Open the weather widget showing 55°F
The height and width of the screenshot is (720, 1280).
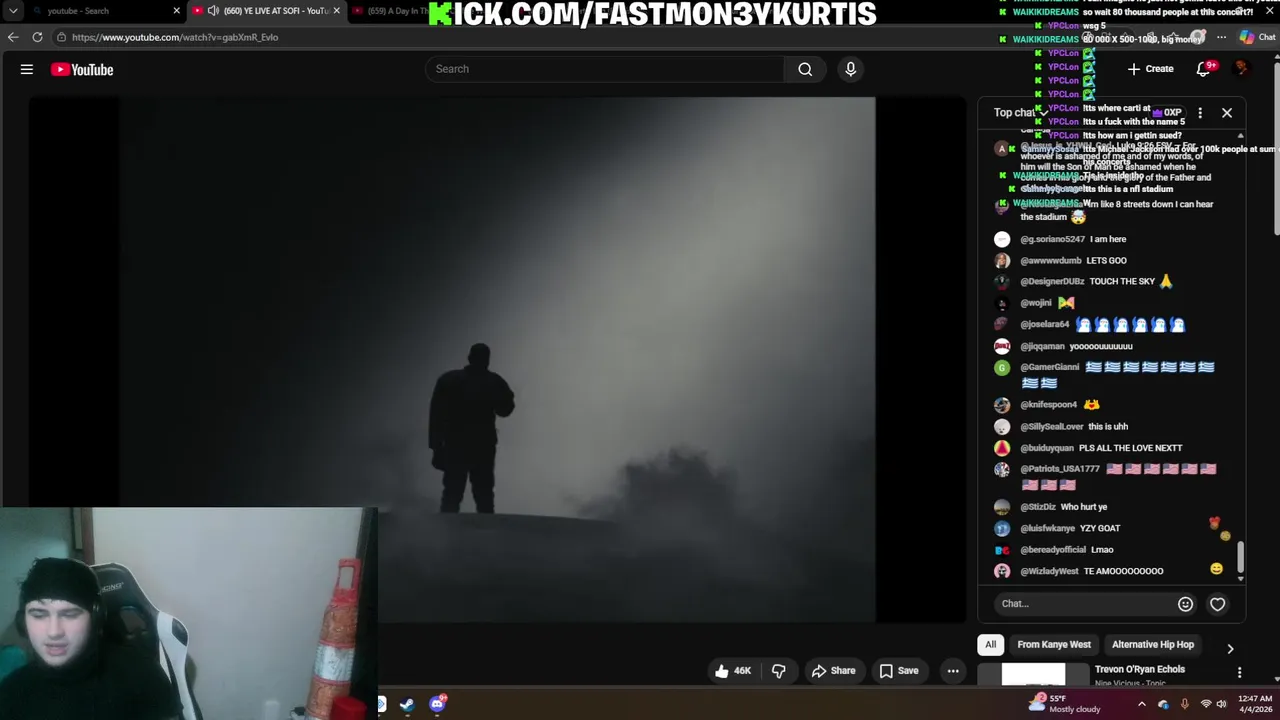tap(1066, 703)
